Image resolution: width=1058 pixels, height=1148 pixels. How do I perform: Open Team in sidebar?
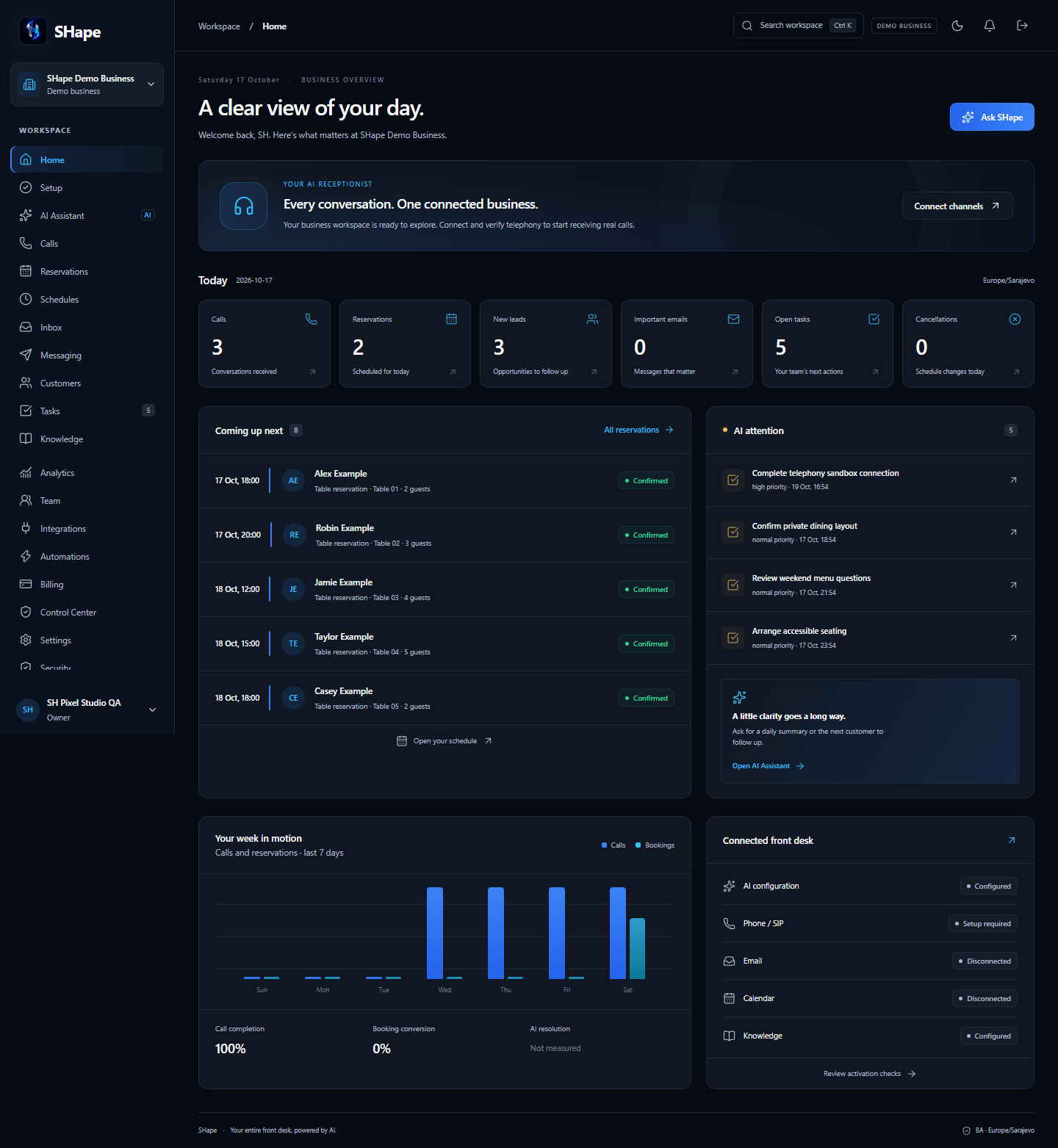(87, 500)
